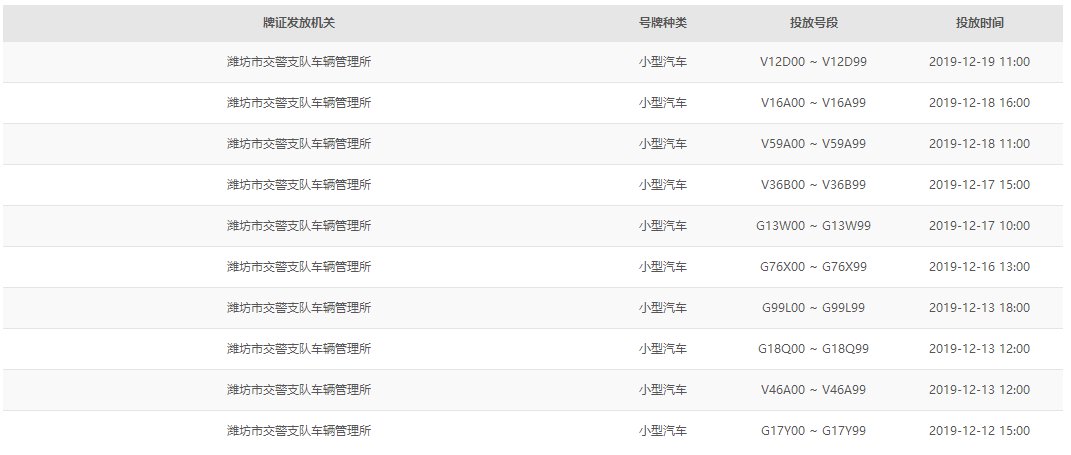This screenshot has height=455, width=1071.
Task: Select the V16A00 ~ V16A99 number range
Action: (813, 103)
